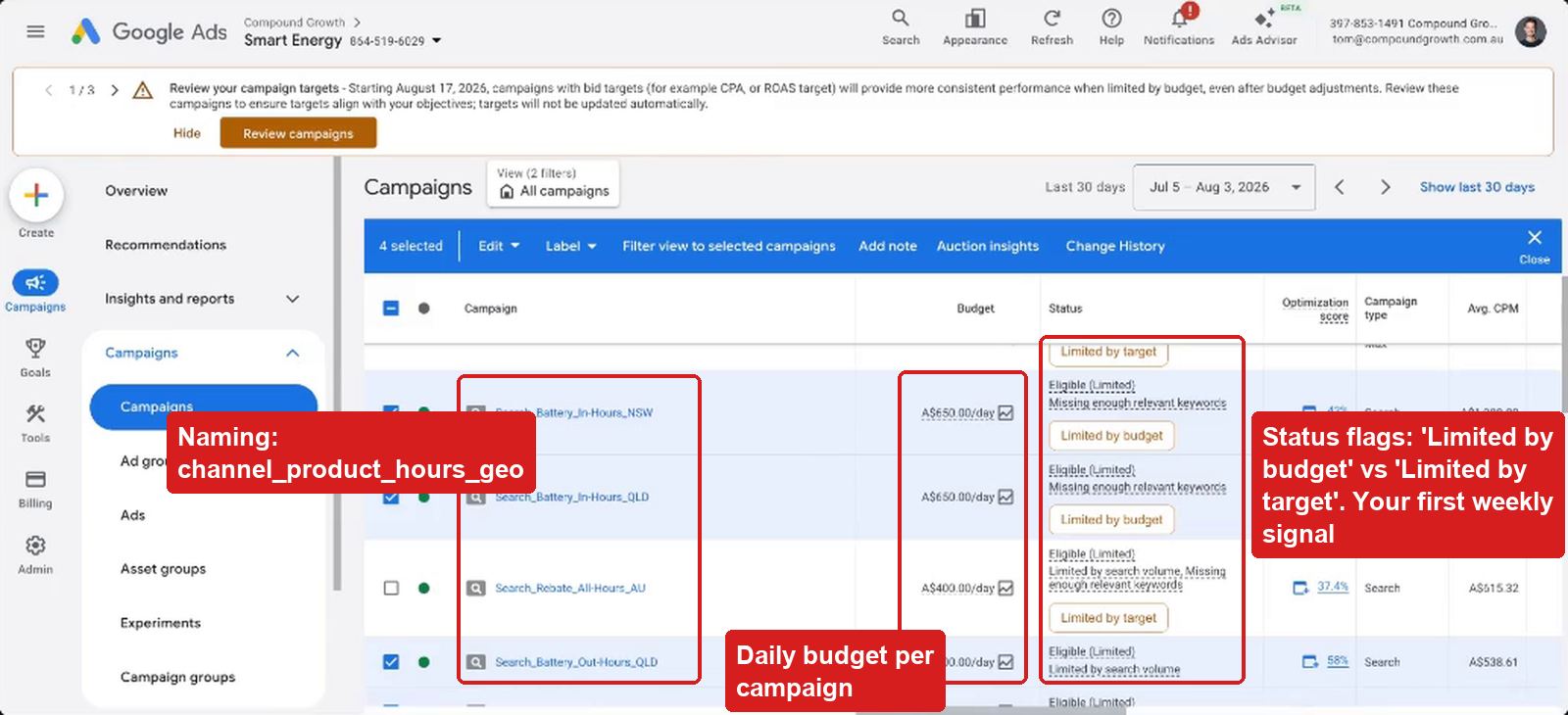This screenshot has height=715, width=1568.
Task: Open the Edit dropdown in action bar
Action: coord(499,246)
